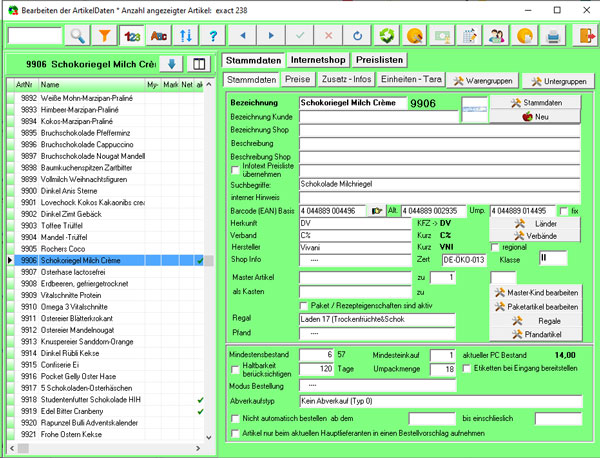This screenshot has width=600, height=458.
Task: Open the Verband field showing C%
Action: 355,235
